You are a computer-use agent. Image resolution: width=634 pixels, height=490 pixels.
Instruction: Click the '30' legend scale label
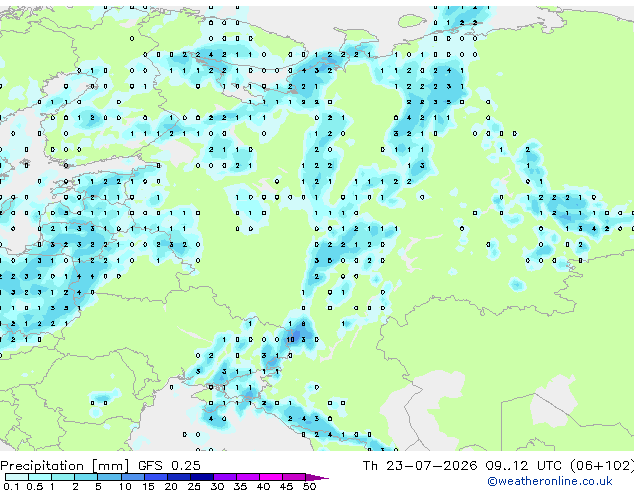click(217, 486)
